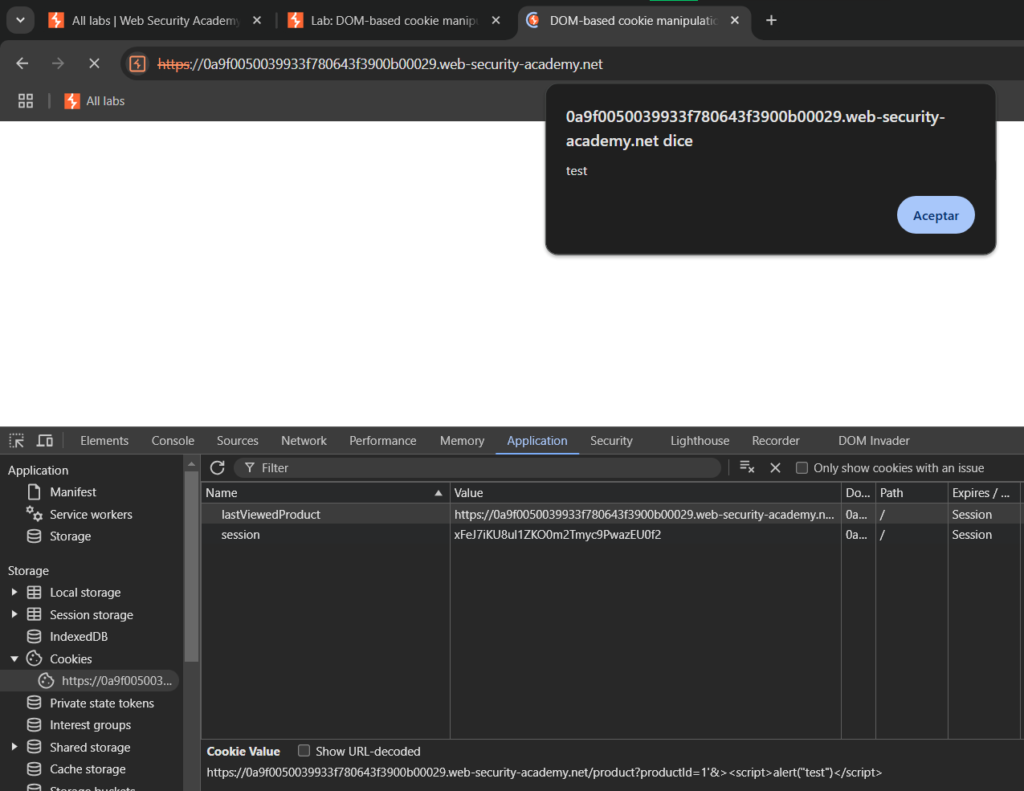Close the All labs Web Security Academy tab
The width and height of the screenshot is (1024, 791).
tap(257, 21)
